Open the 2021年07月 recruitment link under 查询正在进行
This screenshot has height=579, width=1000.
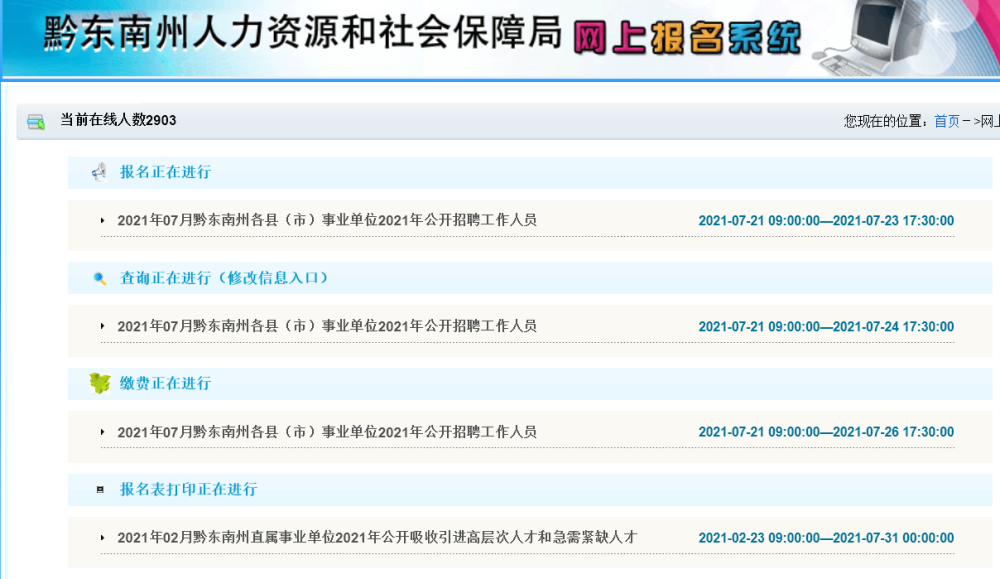(x=327, y=326)
